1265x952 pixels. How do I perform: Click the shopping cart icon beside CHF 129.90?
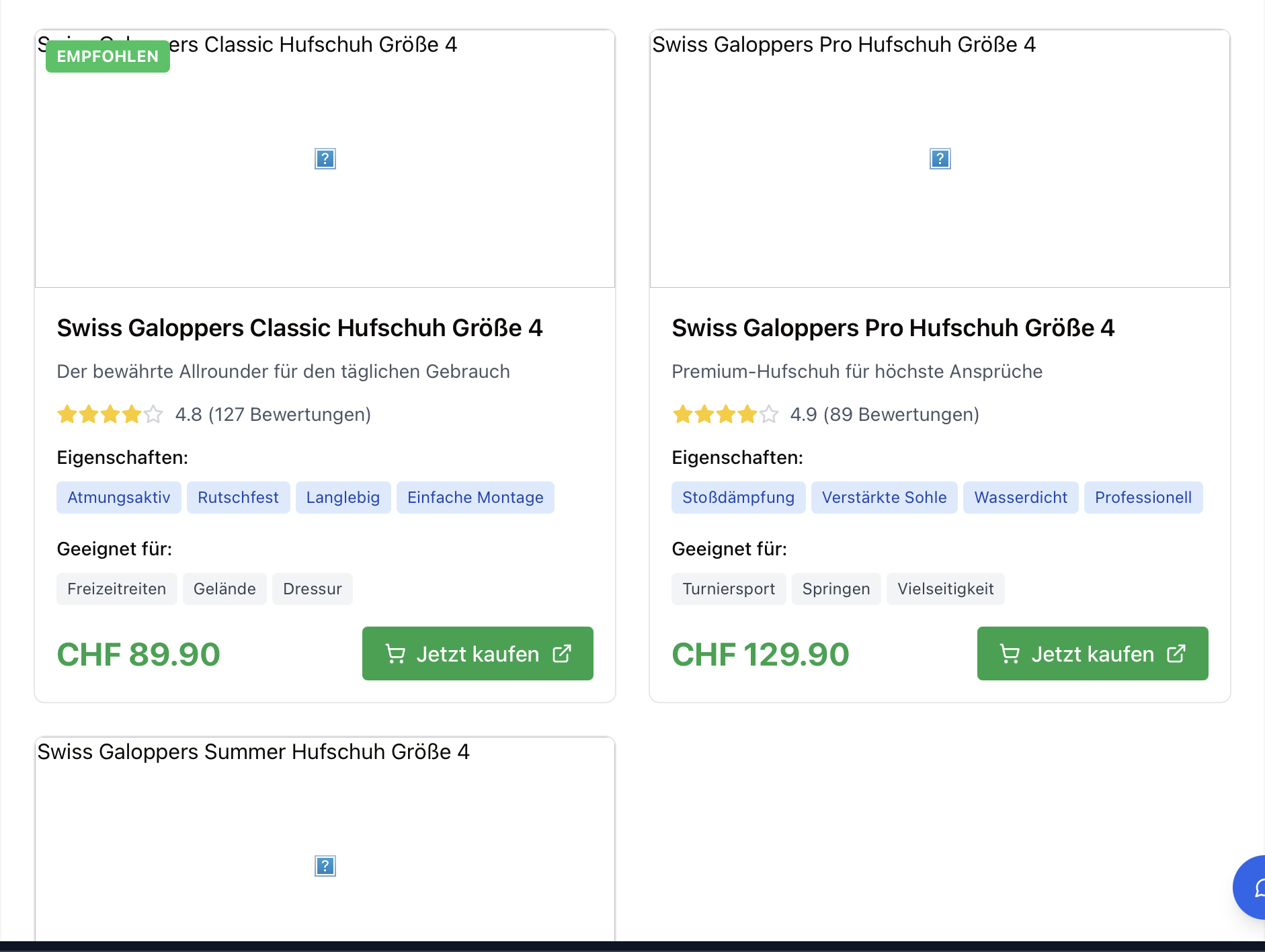[x=1010, y=653]
